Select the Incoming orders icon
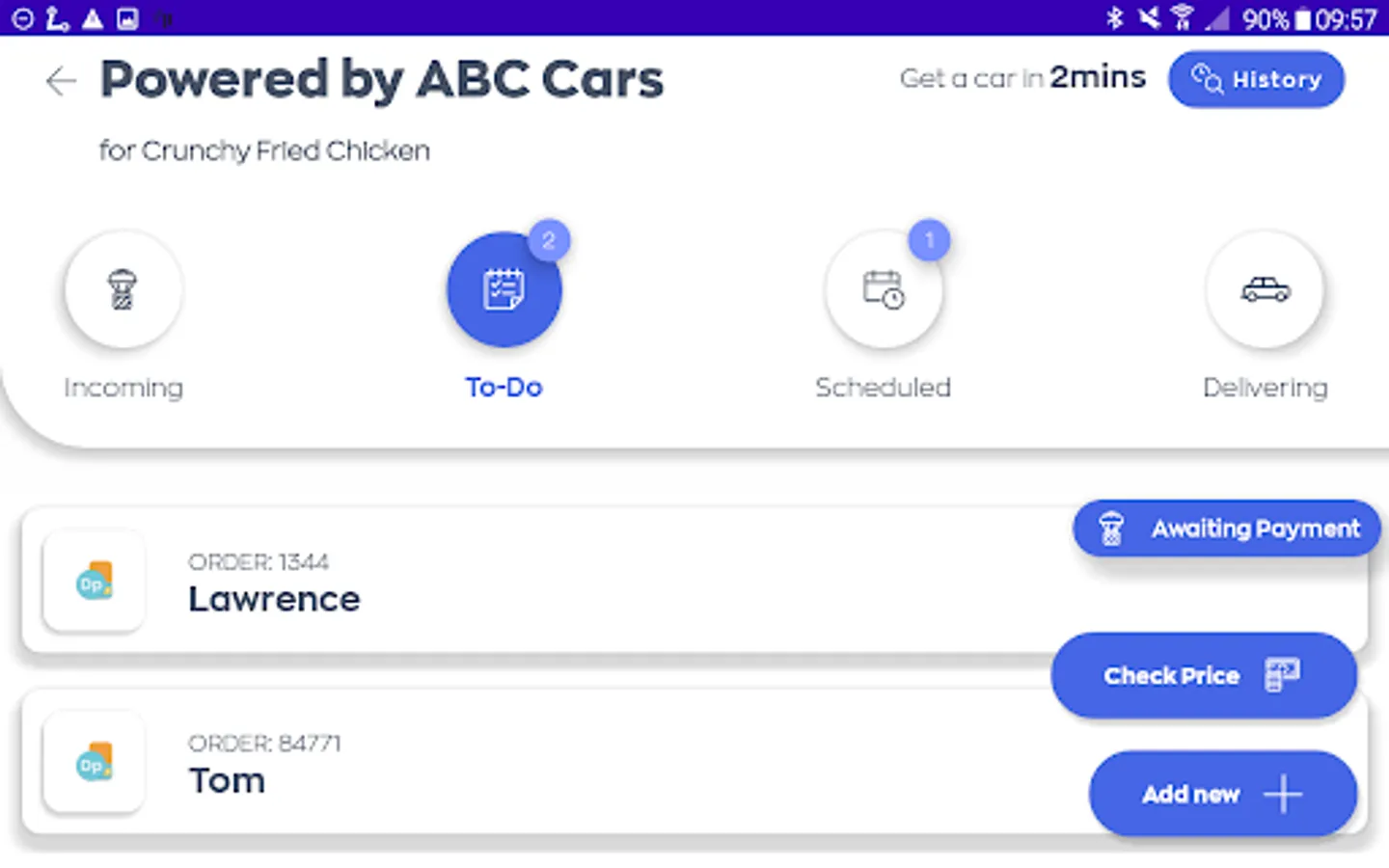The image size is (1389, 868). point(123,289)
